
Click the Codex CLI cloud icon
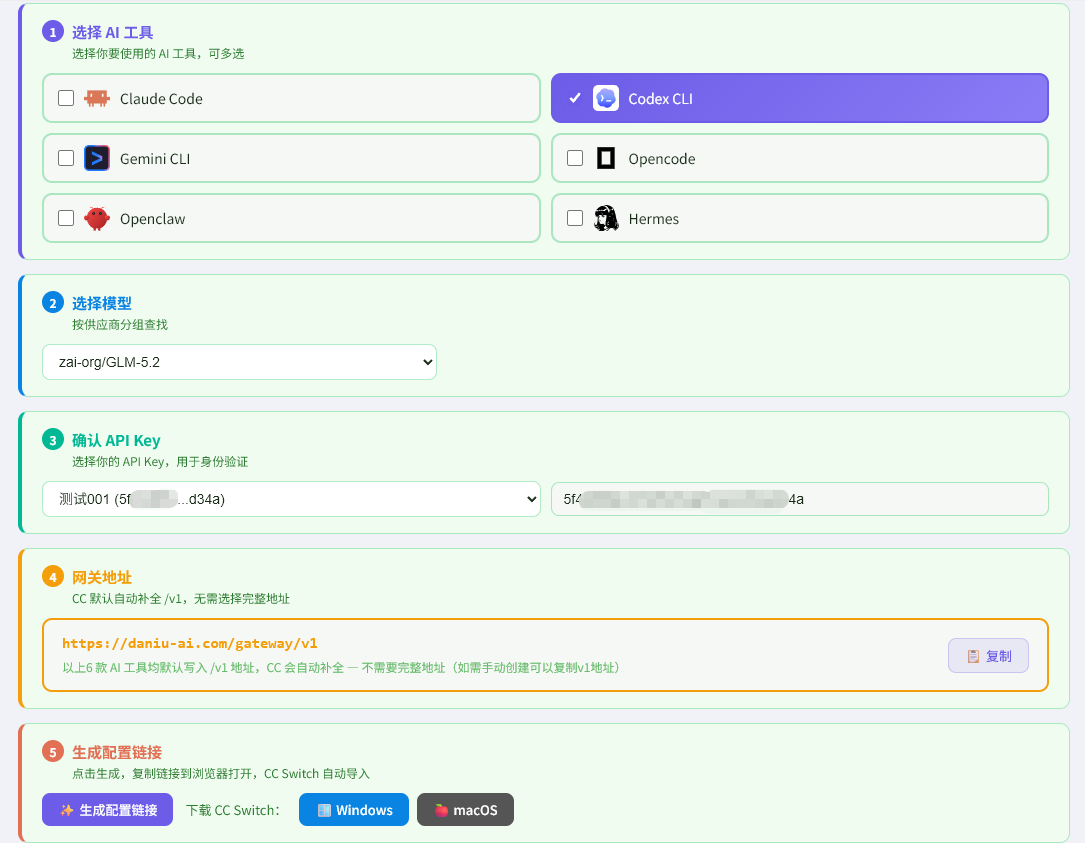[605, 98]
